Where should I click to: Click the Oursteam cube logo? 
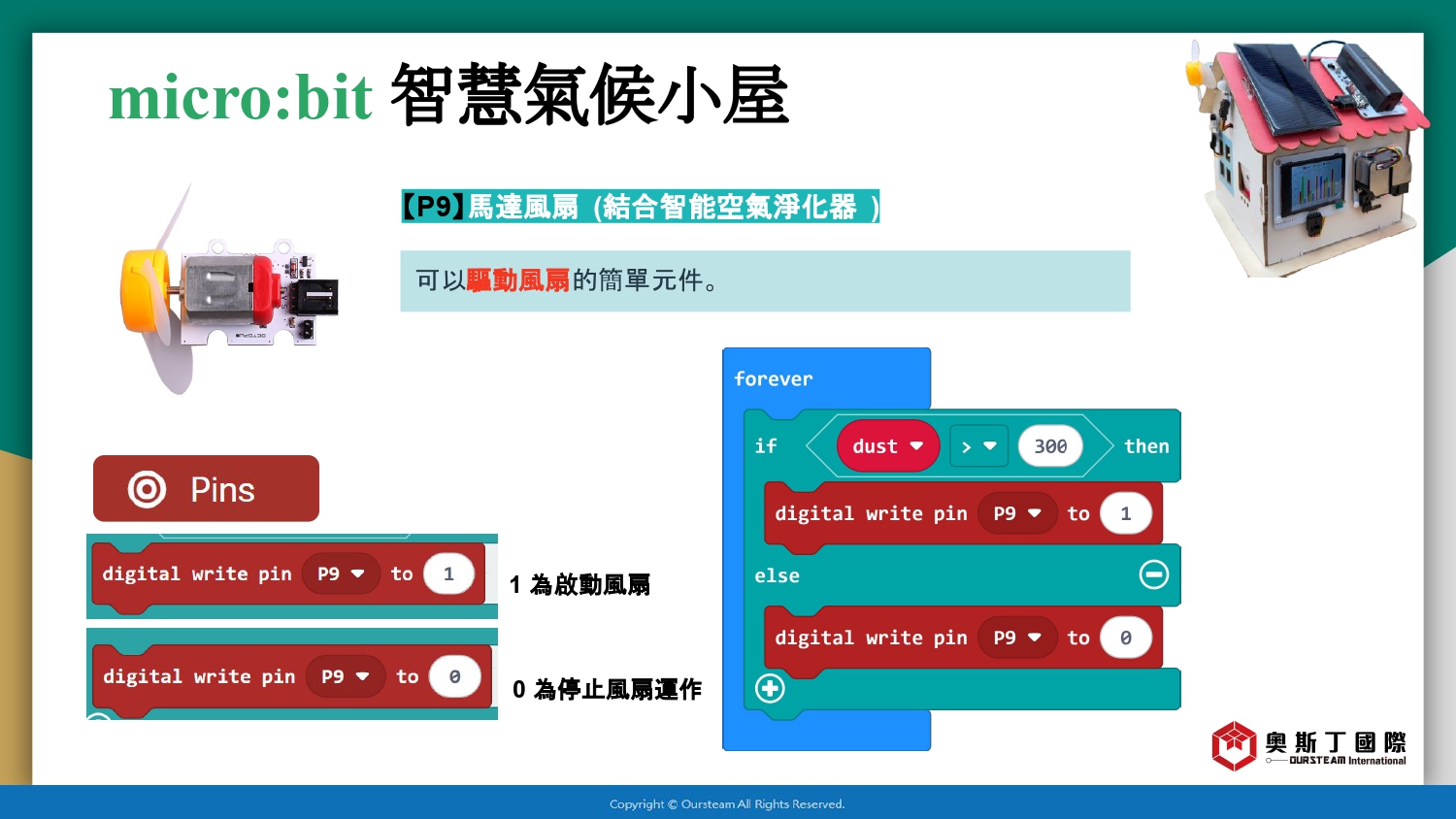click(x=1234, y=745)
